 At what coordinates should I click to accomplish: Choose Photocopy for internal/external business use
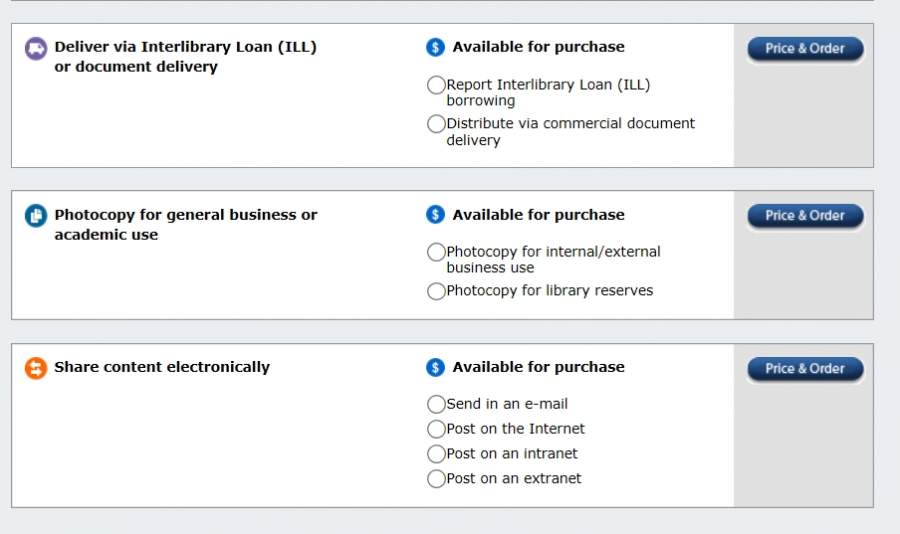(436, 252)
